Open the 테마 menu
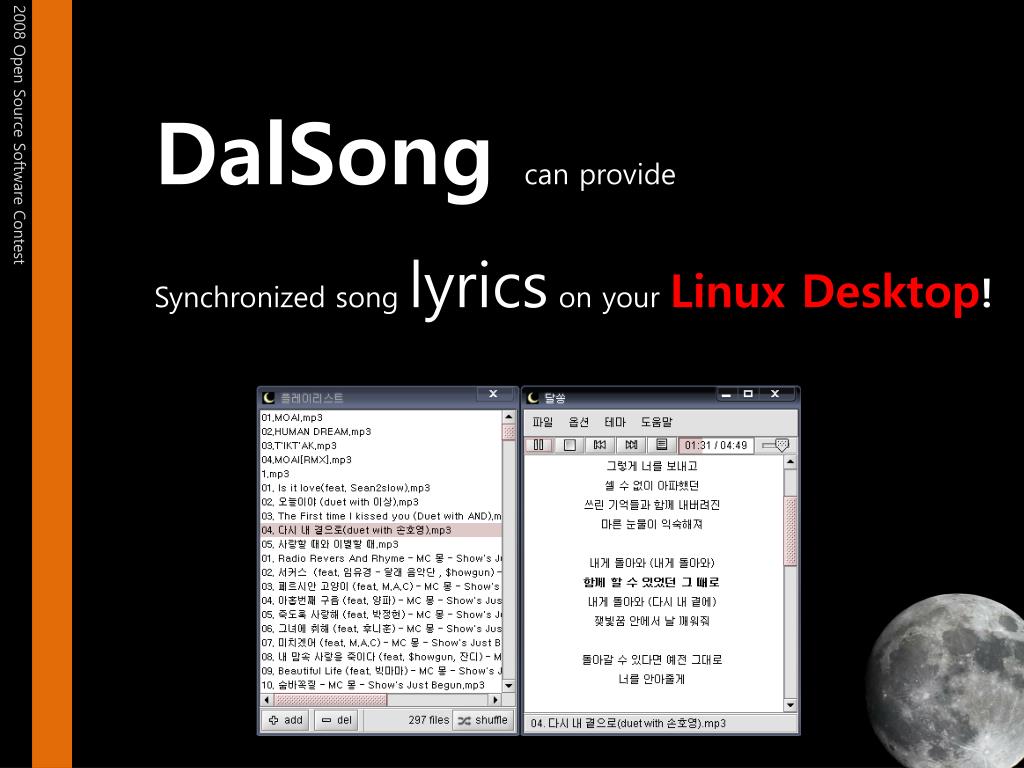 pos(615,422)
